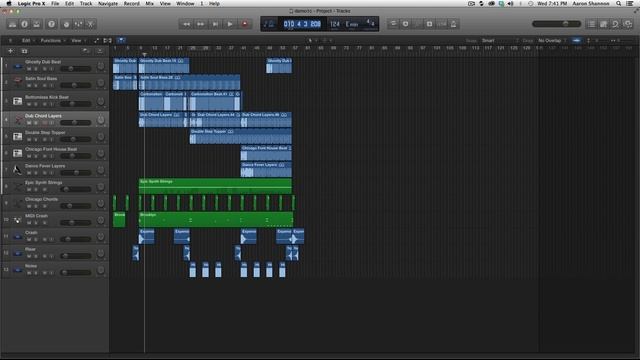Click Dub Chord Layers pan knob
The height and width of the screenshot is (360, 640).
[x=100, y=120]
